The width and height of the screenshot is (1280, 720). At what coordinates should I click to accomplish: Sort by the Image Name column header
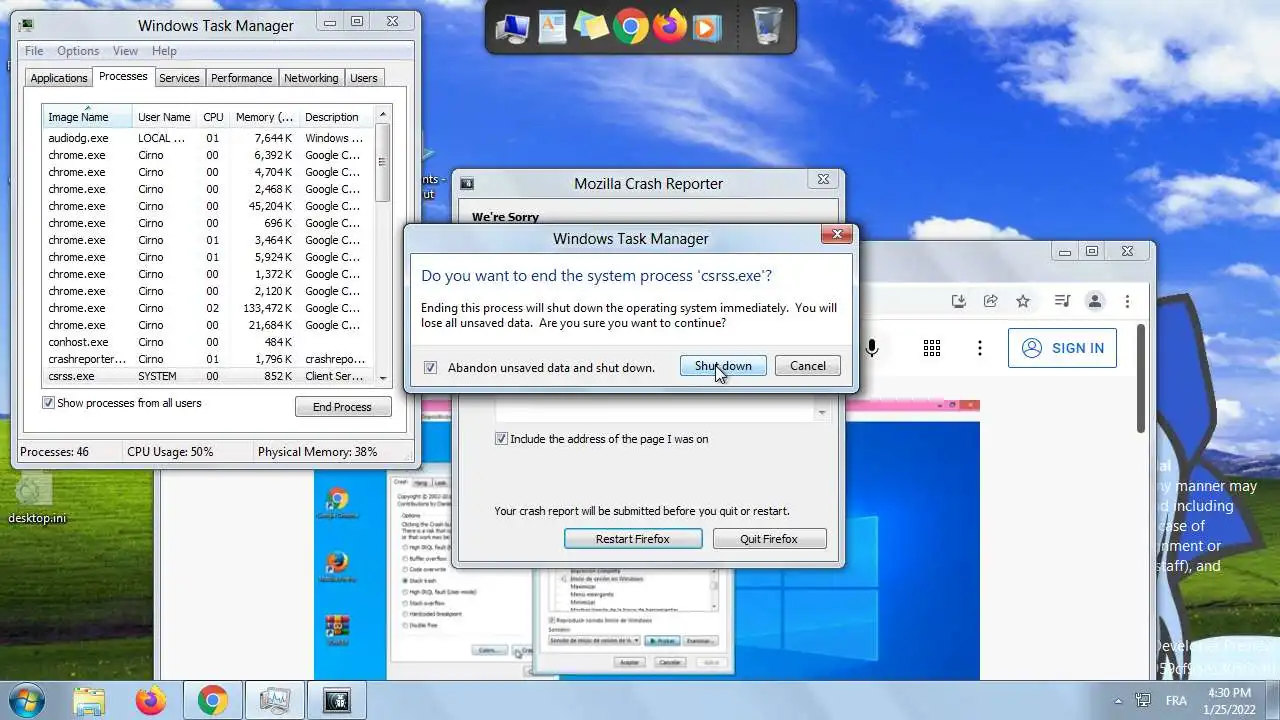tap(87, 117)
